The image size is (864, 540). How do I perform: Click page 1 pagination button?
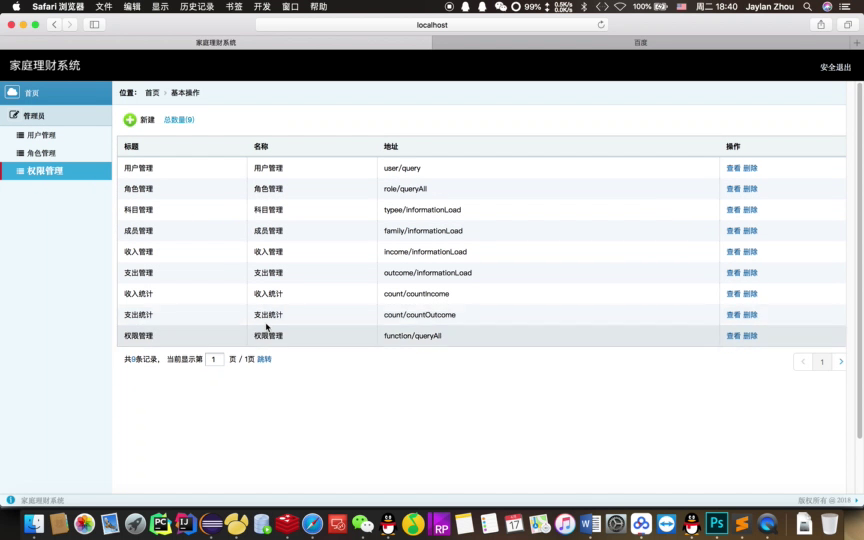(822, 361)
